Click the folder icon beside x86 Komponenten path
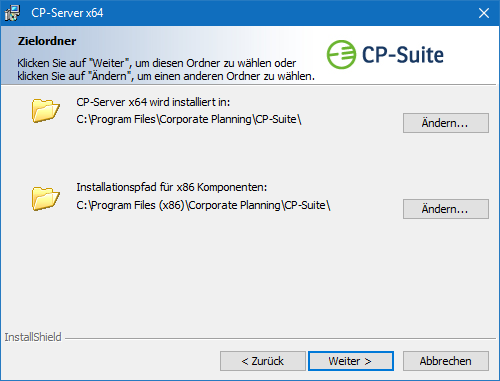The height and width of the screenshot is (381, 500). point(46,198)
